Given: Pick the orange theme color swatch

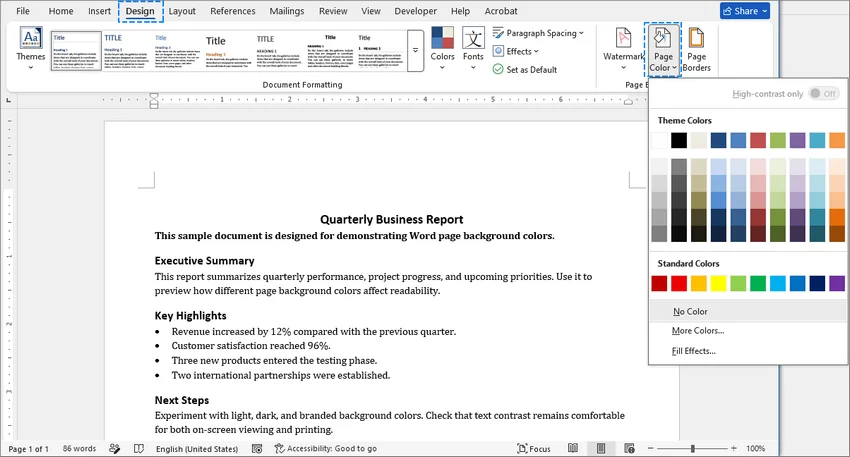Looking at the screenshot, I should pos(836,140).
